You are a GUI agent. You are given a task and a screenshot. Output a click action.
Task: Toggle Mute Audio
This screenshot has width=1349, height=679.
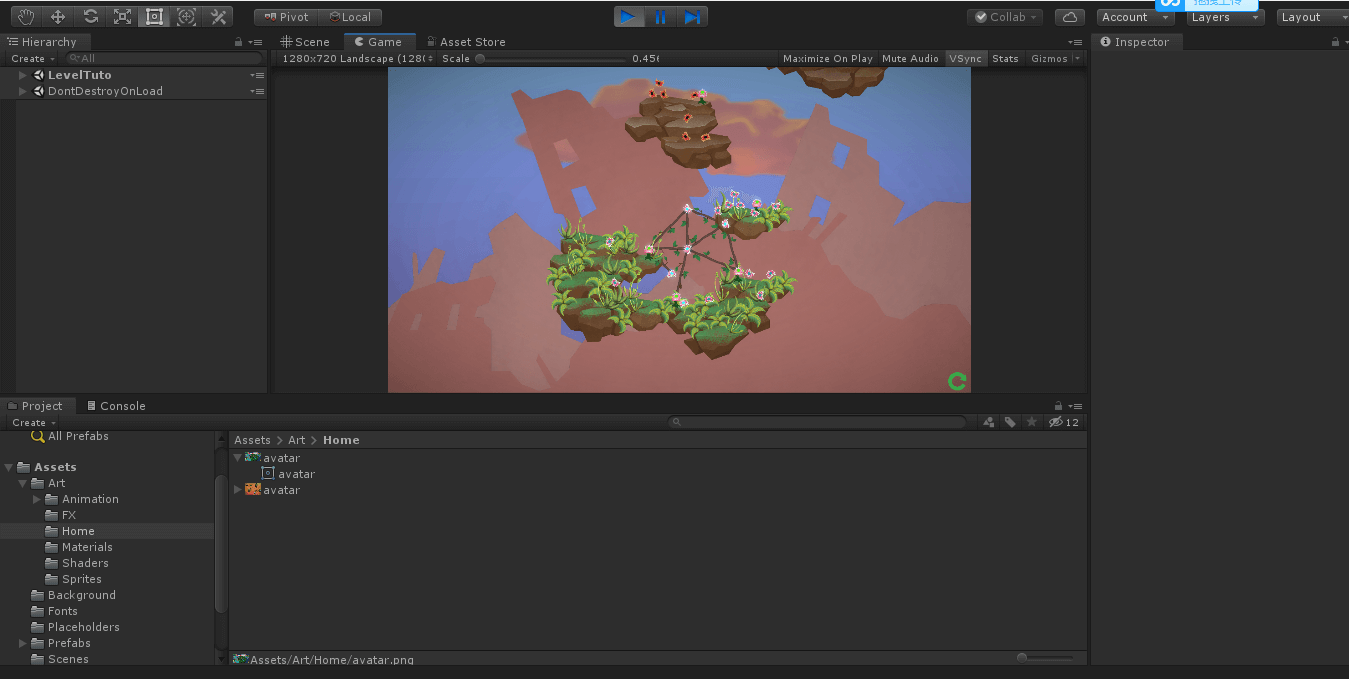tap(910, 58)
